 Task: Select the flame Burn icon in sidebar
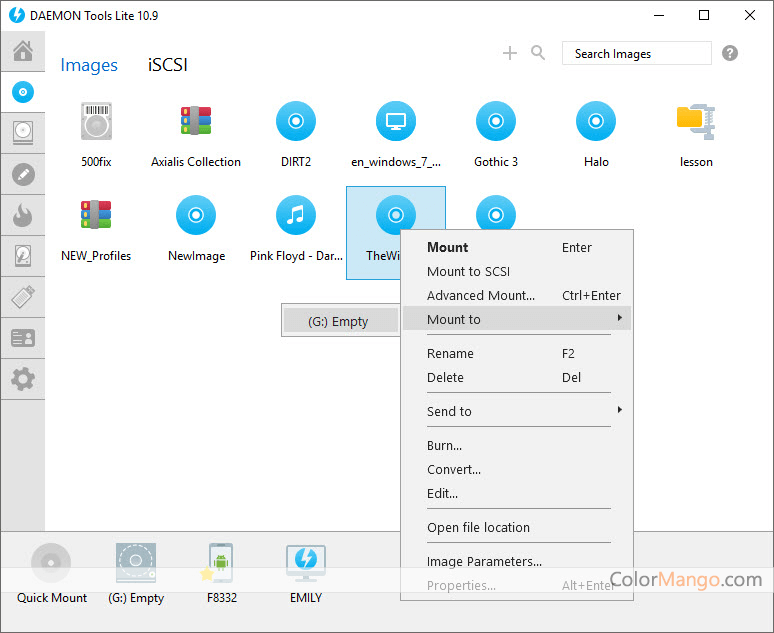click(x=22, y=215)
